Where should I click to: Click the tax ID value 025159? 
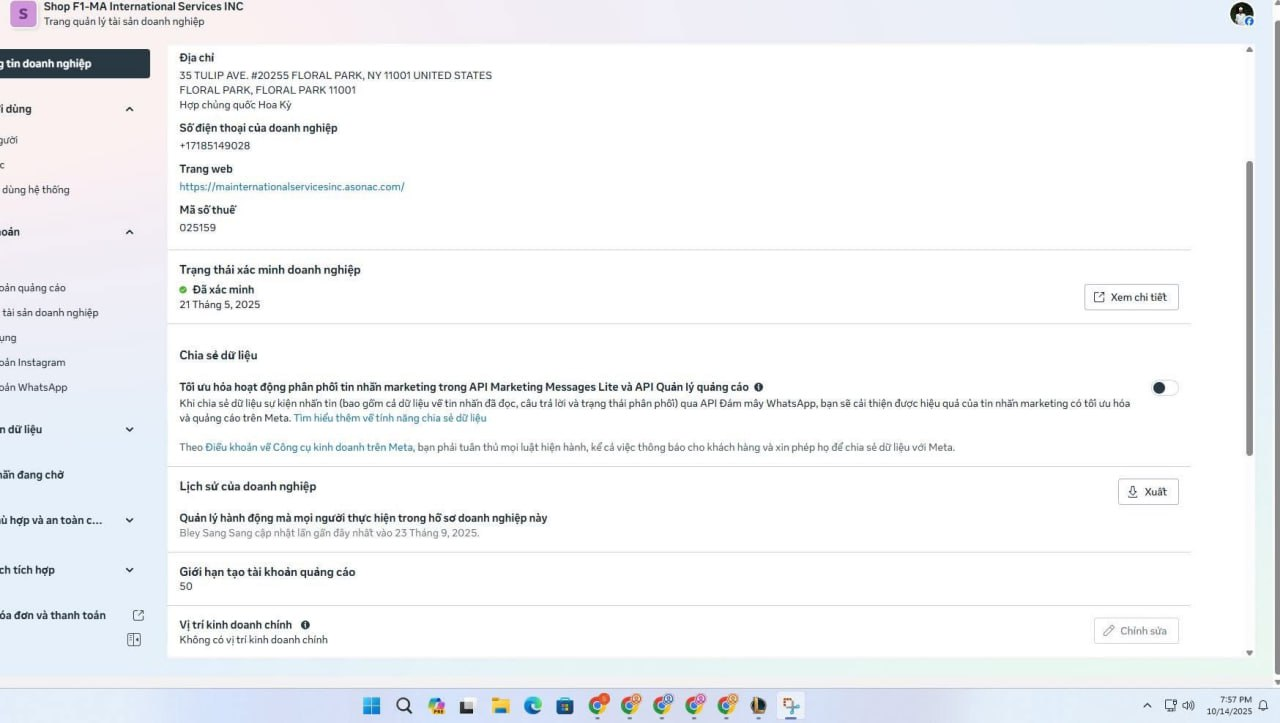[198, 228]
